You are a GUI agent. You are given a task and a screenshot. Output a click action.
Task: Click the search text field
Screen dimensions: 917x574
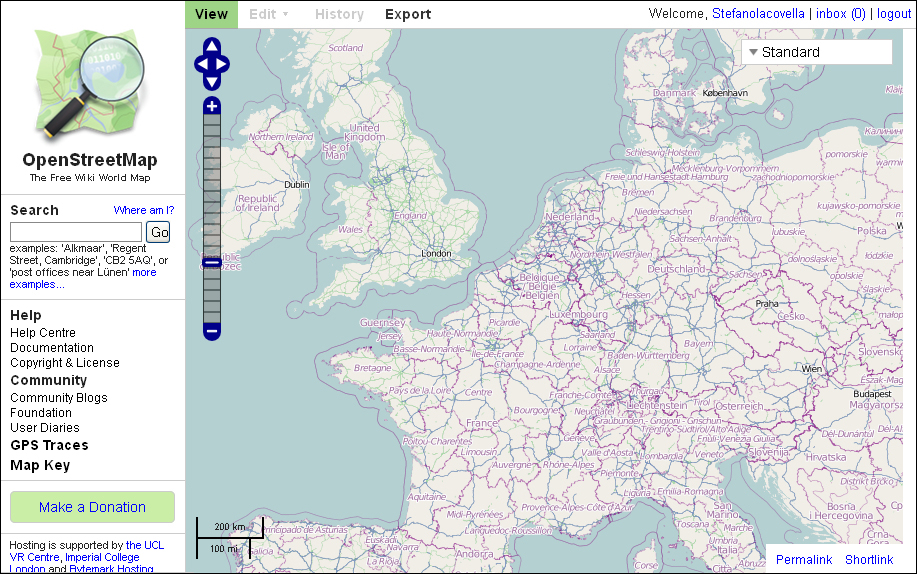pyautogui.click(x=76, y=232)
